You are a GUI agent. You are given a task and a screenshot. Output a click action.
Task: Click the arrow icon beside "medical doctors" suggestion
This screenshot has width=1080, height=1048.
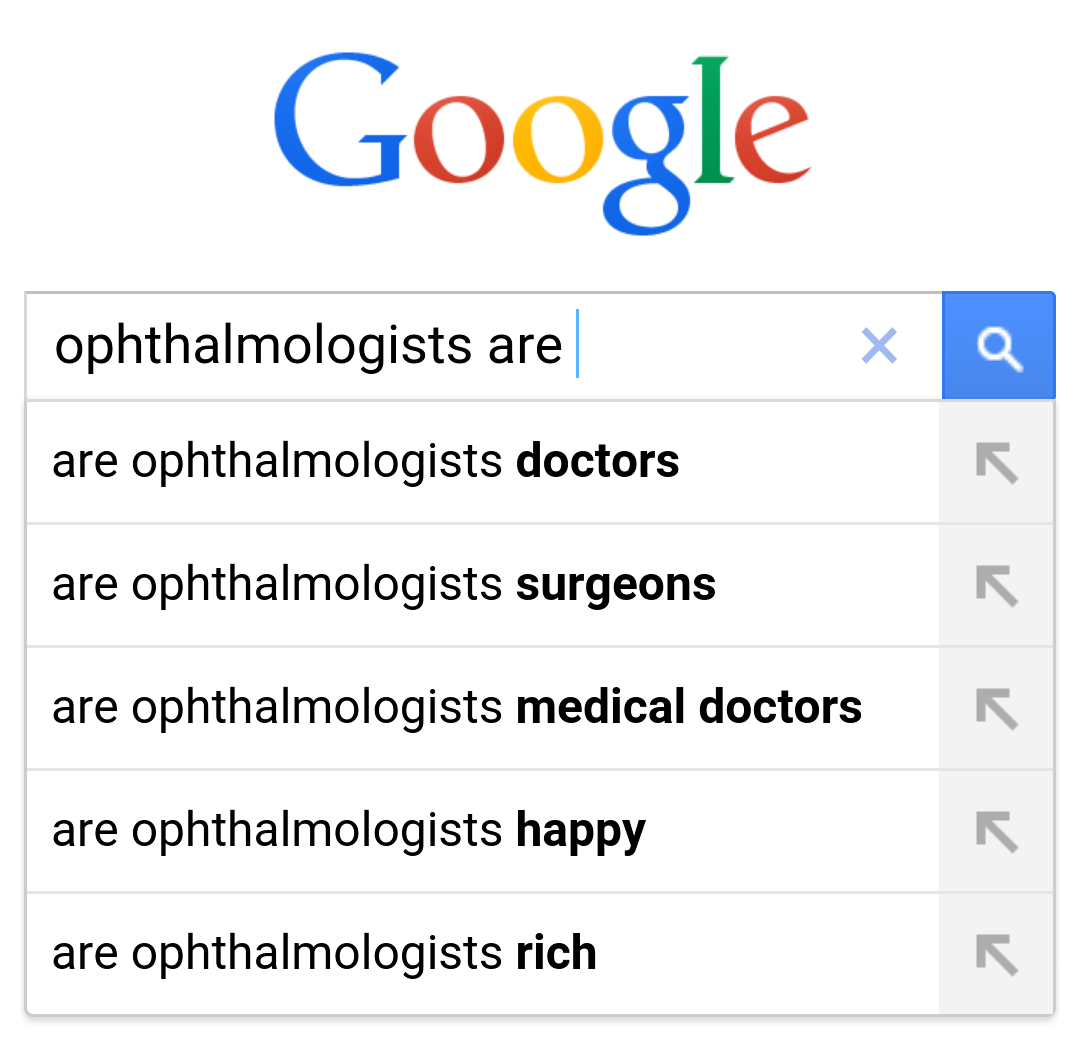click(x=996, y=708)
